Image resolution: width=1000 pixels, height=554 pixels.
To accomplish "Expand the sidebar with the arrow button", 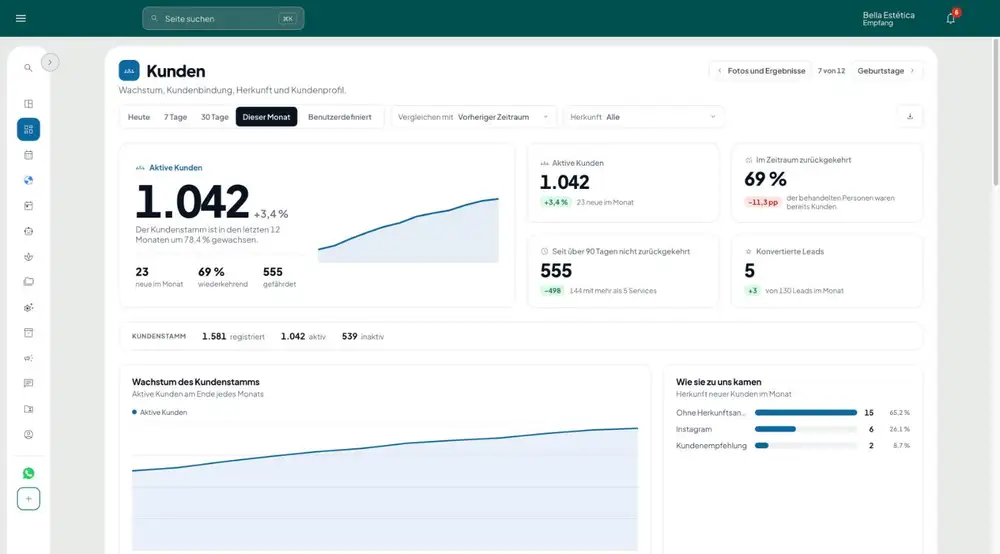I will tap(50, 62).
